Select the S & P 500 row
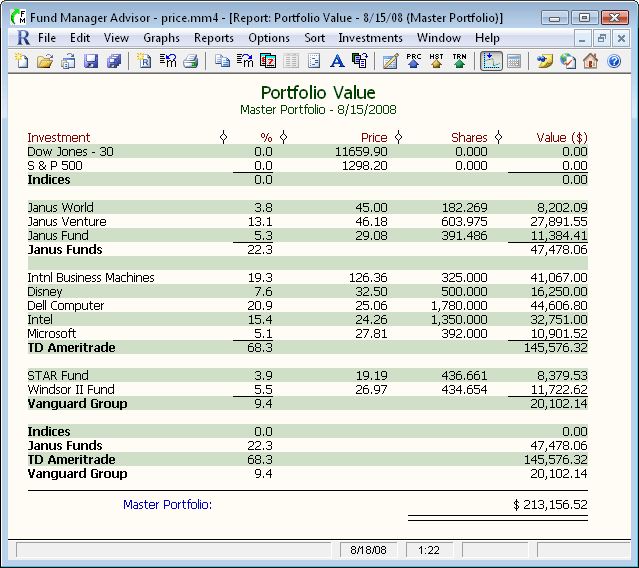This screenshot has height=568, width=639. click(308, 165)
